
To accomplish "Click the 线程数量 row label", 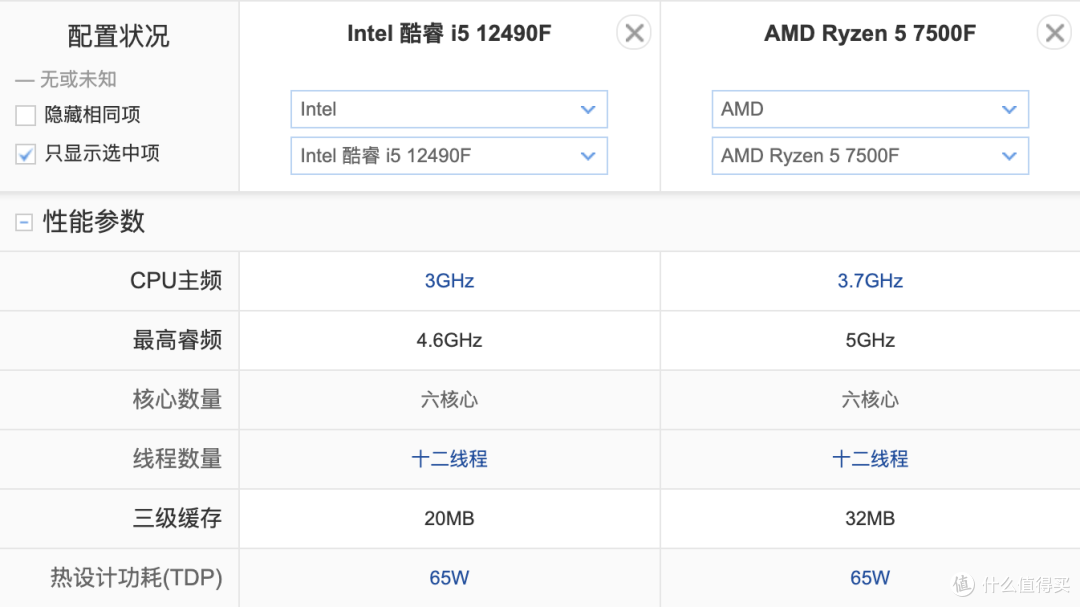I will click(177, 459).
